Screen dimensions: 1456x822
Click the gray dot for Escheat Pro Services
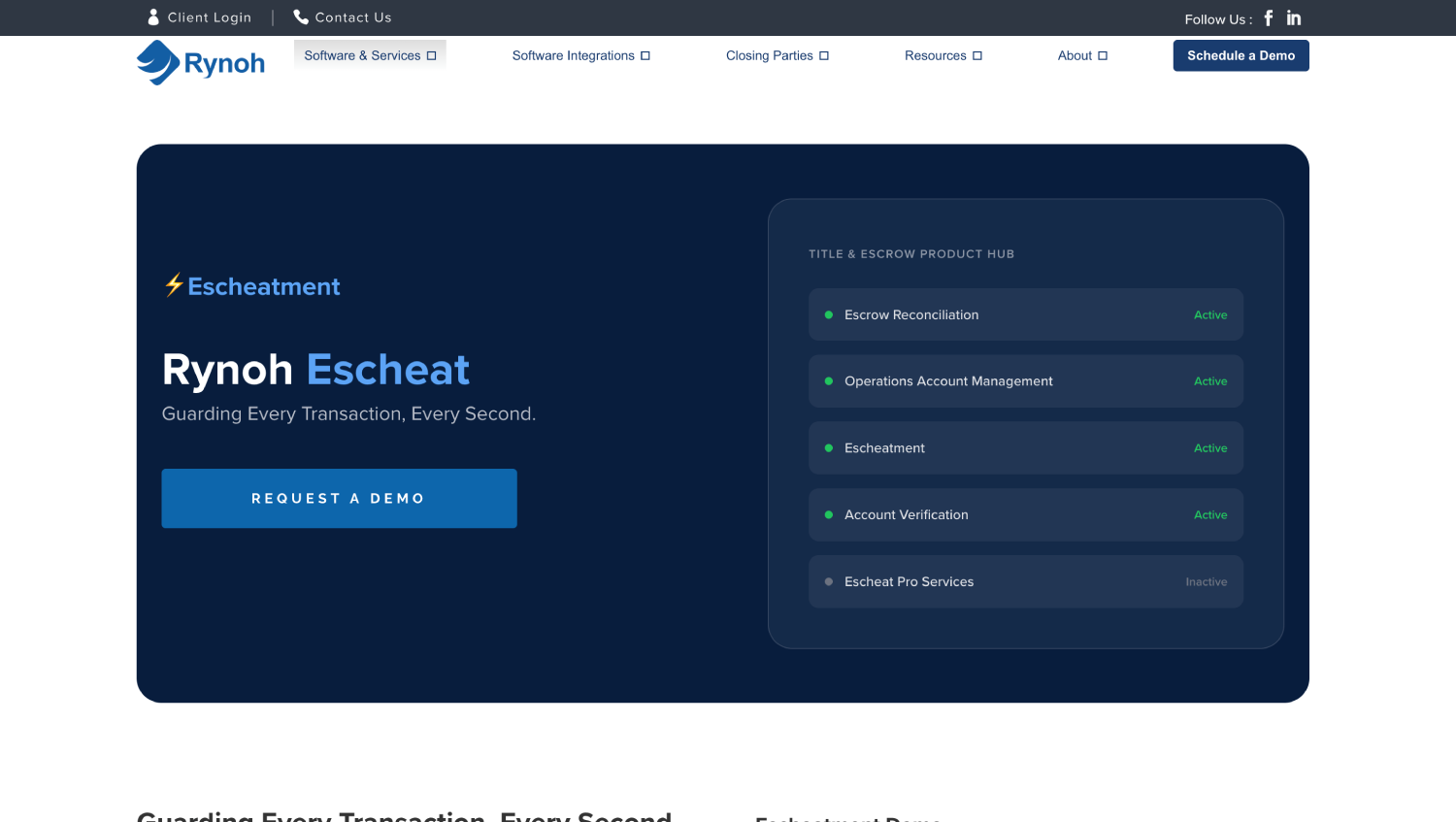(x=829, y=581)
